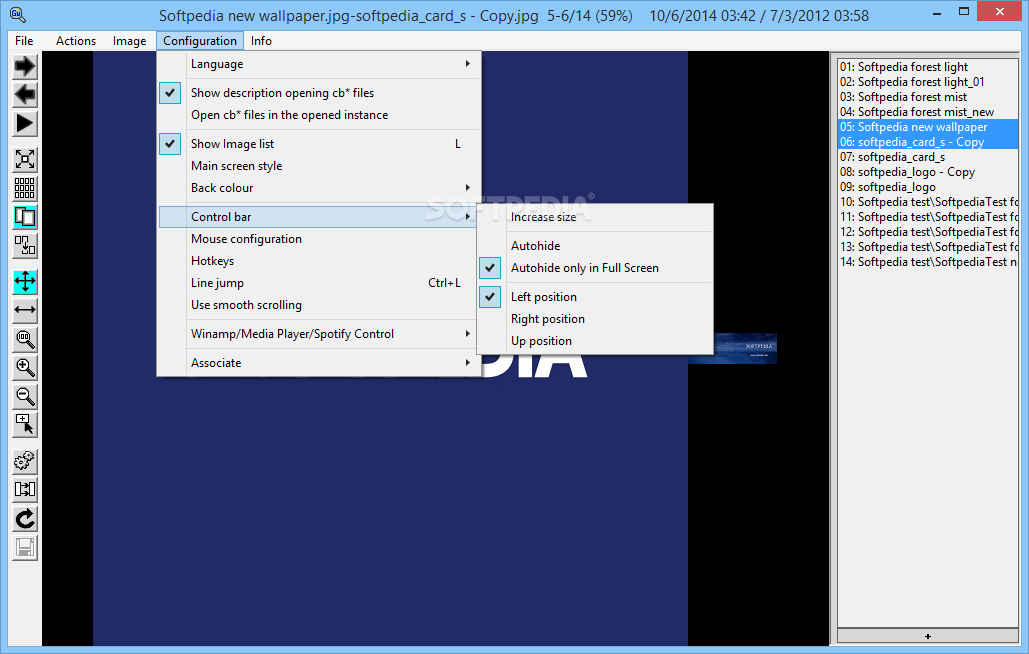This screenshot has height=654, width=1029.
Task: Minimize the viewer window
Action: (x=936, y=12)
